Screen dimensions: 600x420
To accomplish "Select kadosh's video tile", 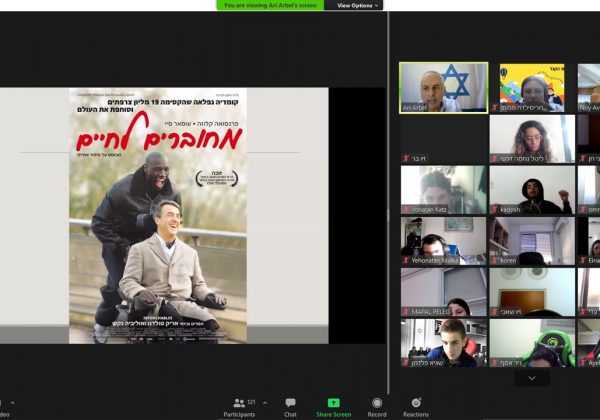I will [x=532, y=190].
